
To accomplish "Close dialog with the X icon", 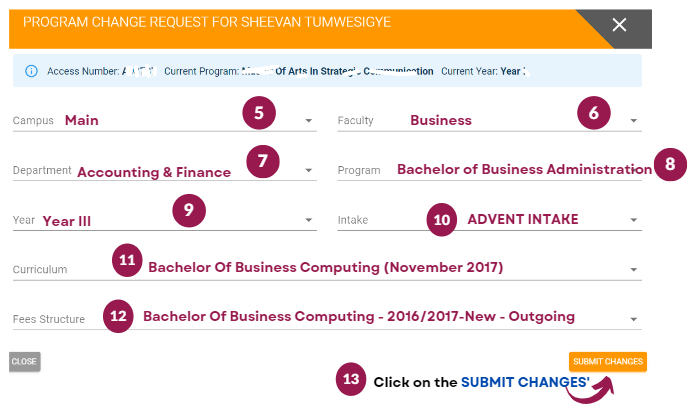I will 619,25.
